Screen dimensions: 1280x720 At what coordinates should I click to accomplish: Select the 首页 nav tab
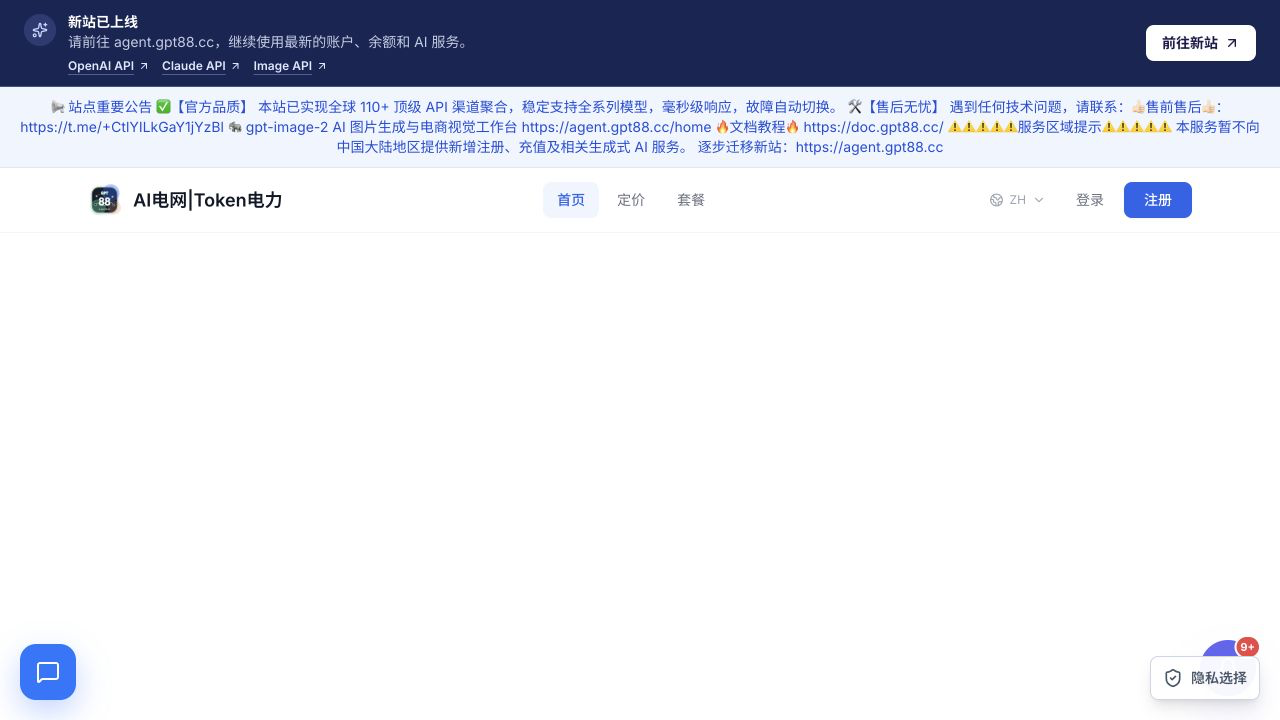pyautogui.click(x=571, y=200)
